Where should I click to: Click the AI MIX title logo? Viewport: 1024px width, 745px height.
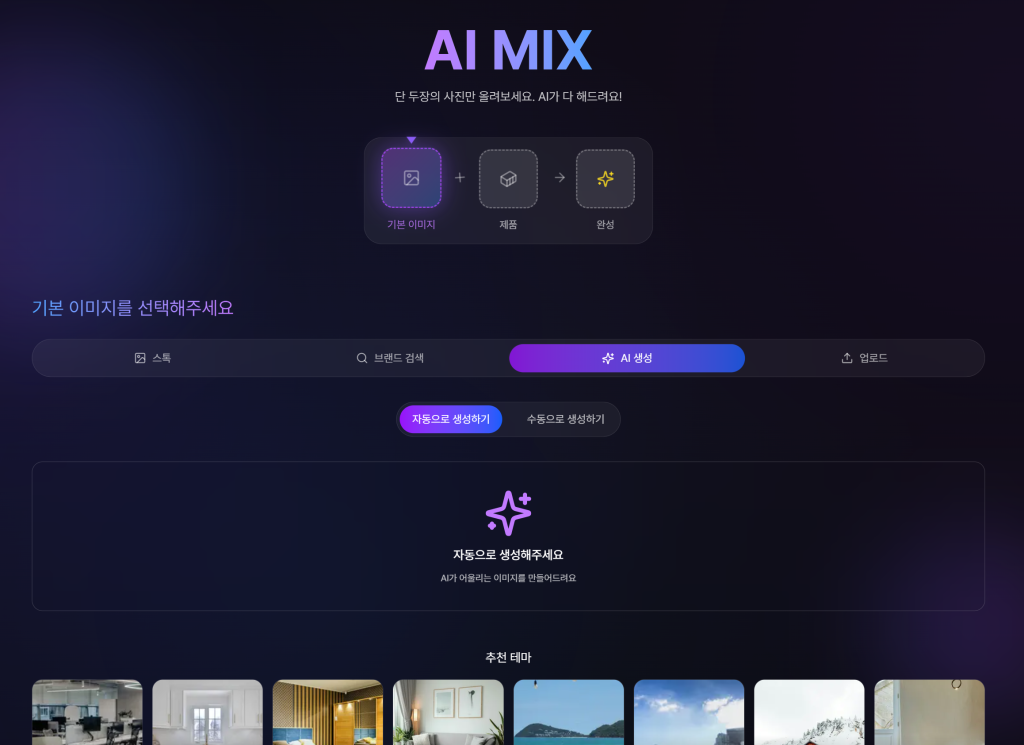[x=508, y=50]
